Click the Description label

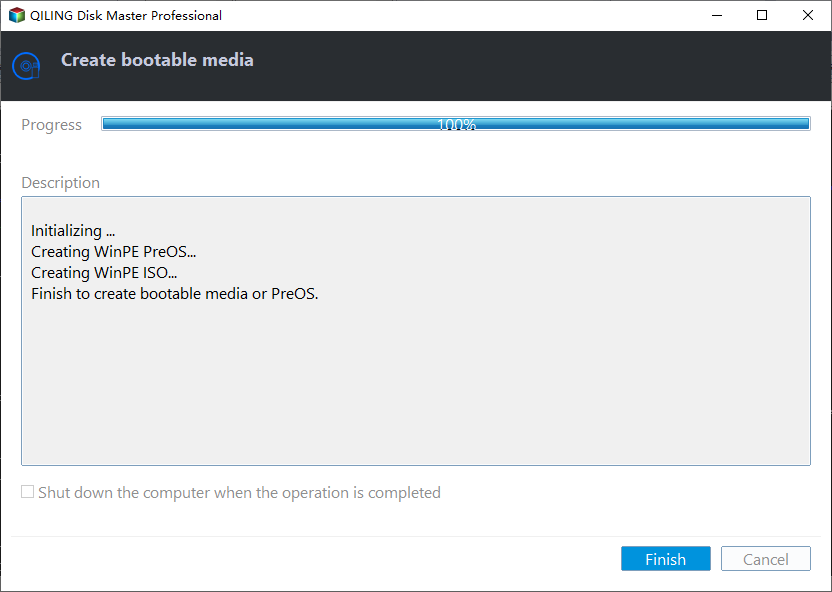coord(60,182)
